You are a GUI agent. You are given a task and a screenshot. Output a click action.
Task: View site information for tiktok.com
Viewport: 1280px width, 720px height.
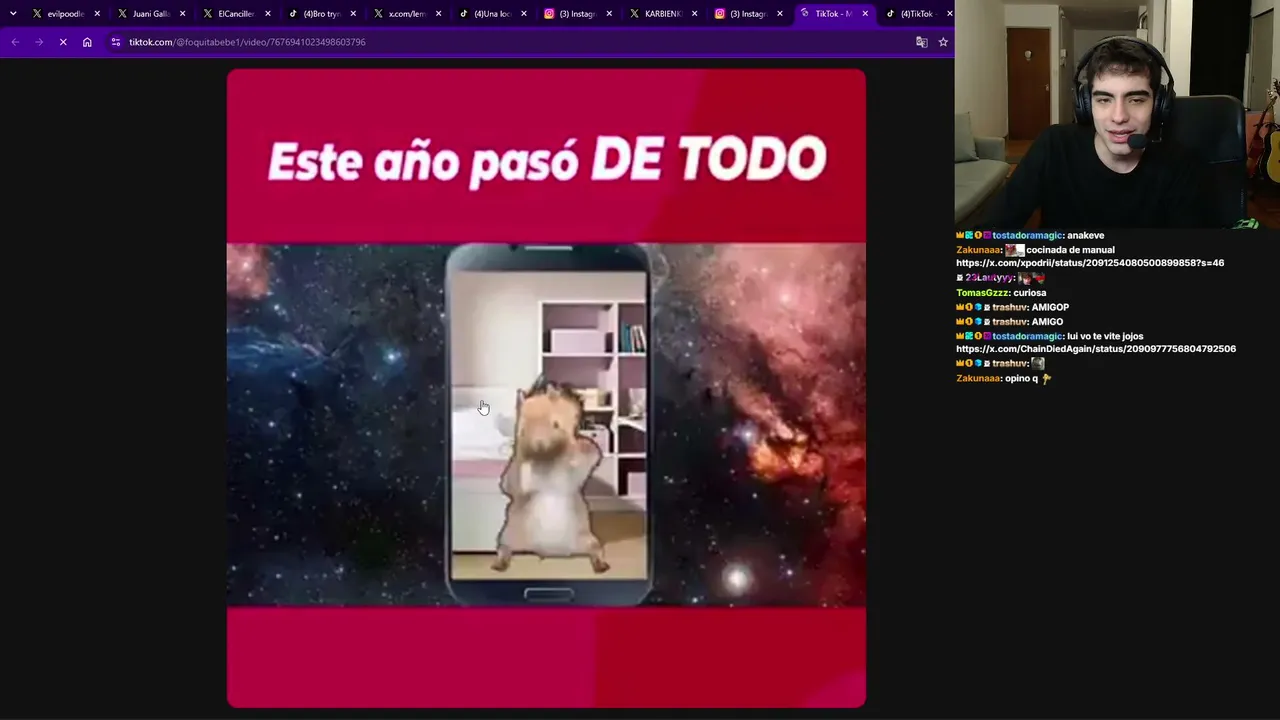[116, 42]
